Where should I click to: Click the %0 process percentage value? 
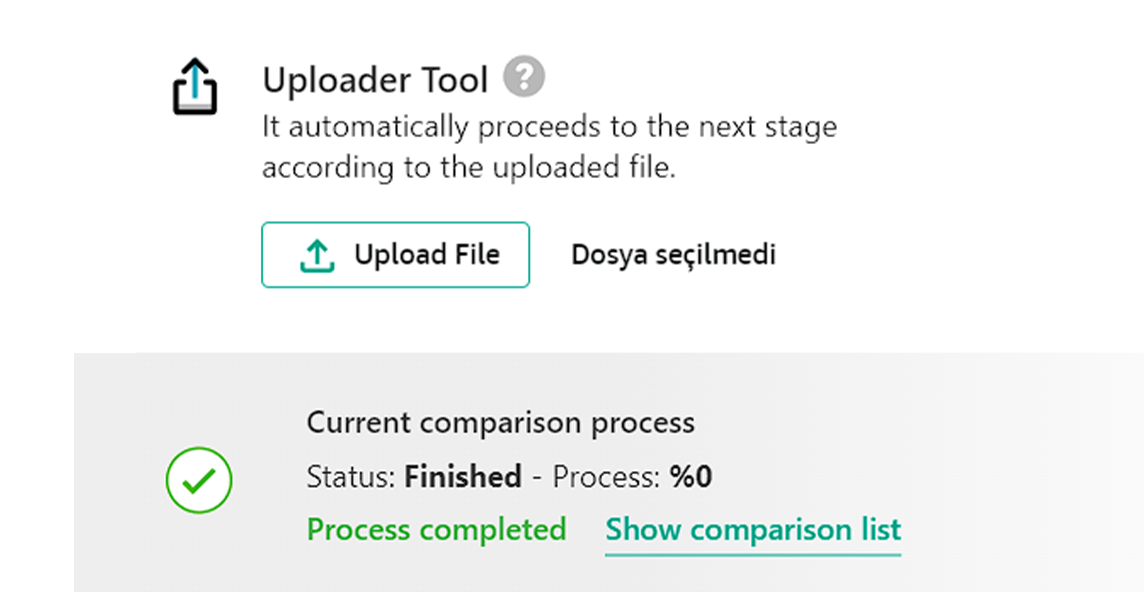tap(691, 477)
